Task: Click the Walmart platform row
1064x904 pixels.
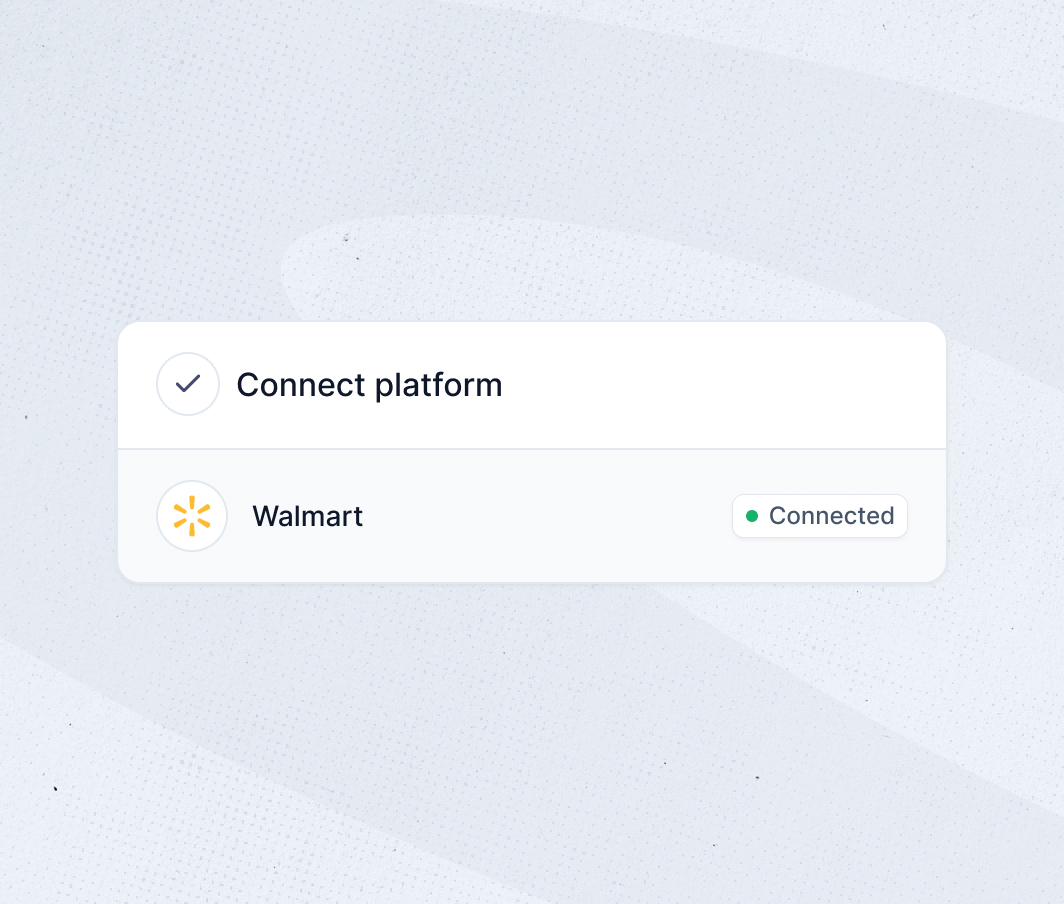Action: (x=532, y=516)
